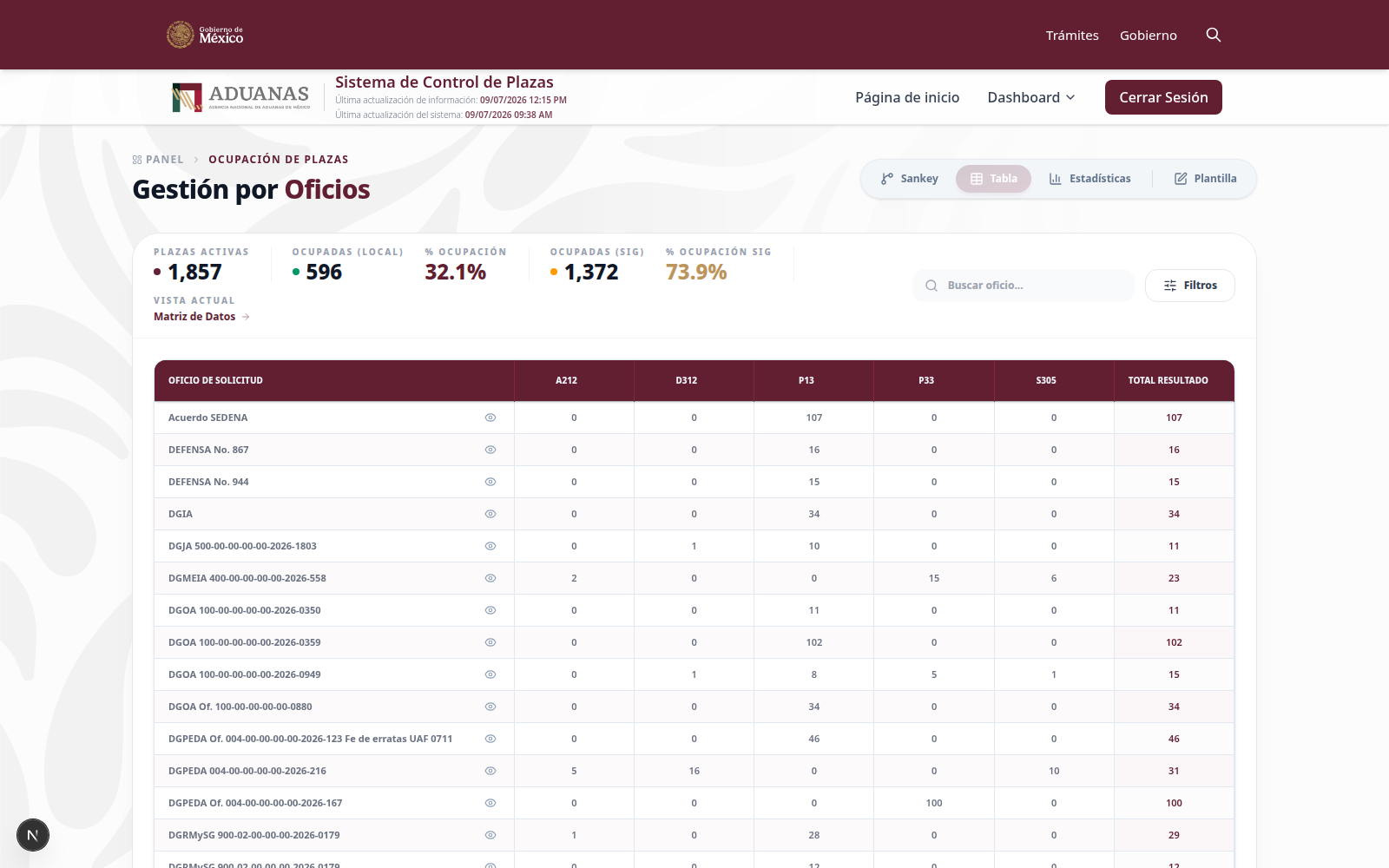This screenshot has height=868, width=1389.
Task: View details eye for DGPEDA Of. 004-00-00-00-00-2026-167
Action: pos(490,803)
